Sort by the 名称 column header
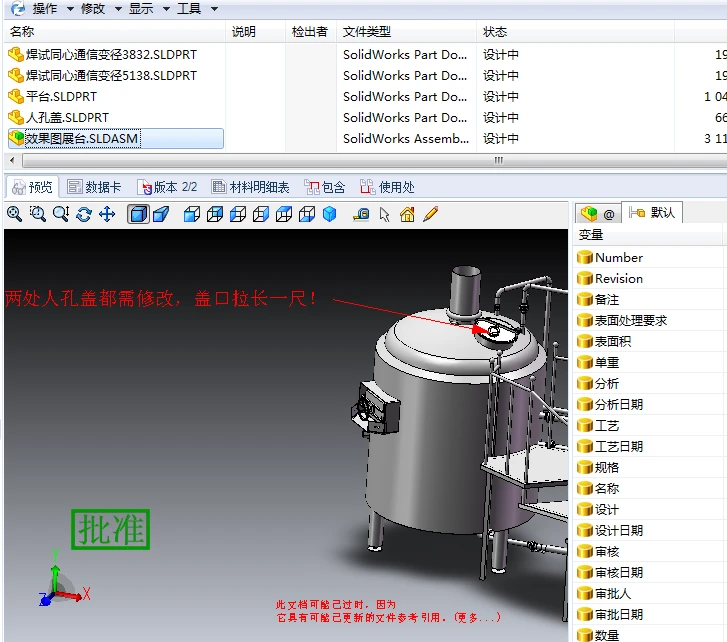Screen dimensions: 727x642 coord(116,32)
